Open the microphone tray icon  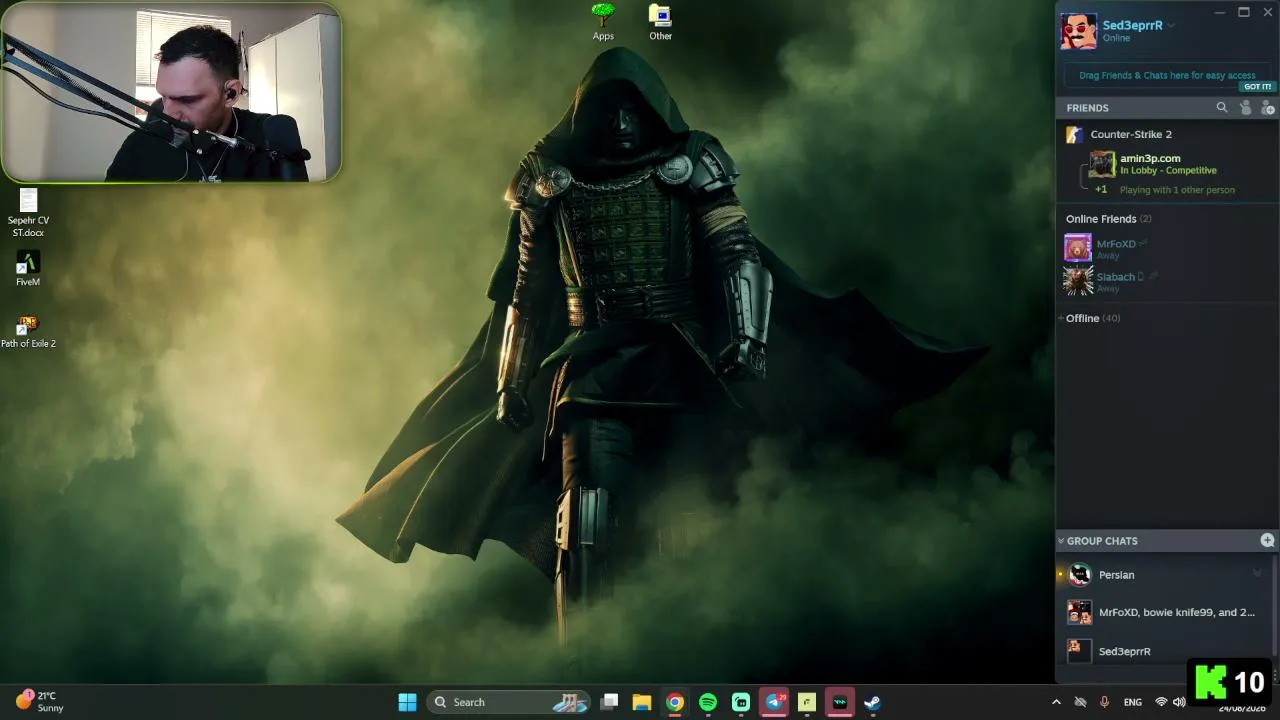(1104, 702)
